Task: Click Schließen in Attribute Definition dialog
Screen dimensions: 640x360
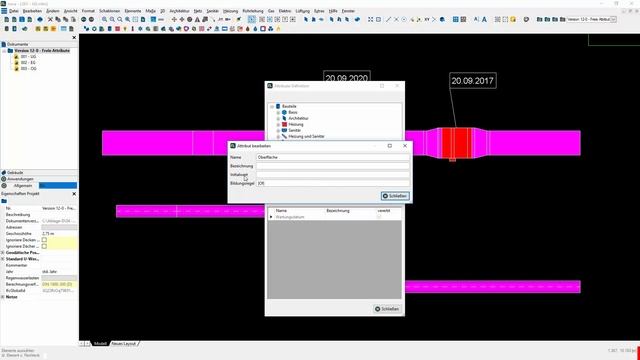Action: click(387, 309)
